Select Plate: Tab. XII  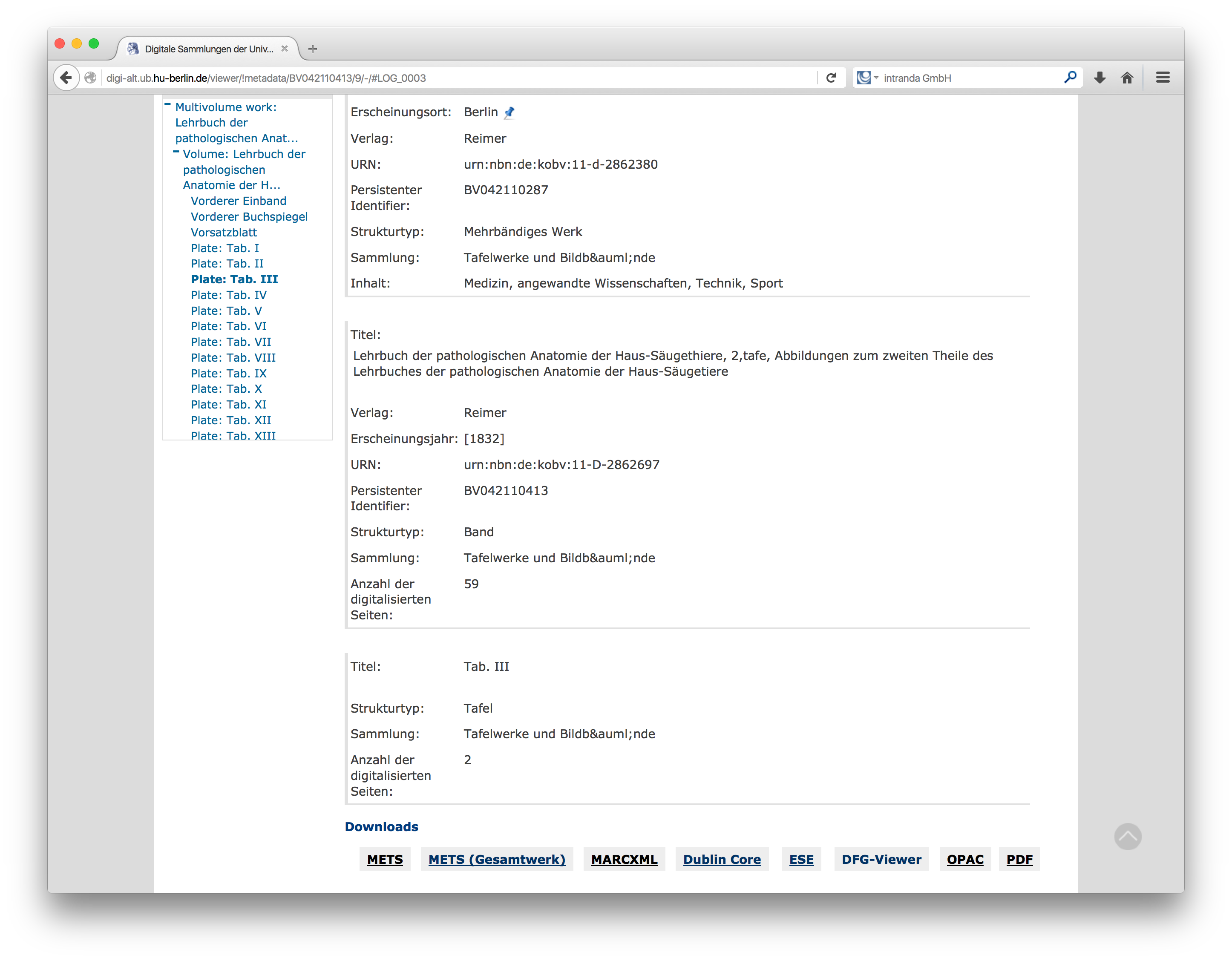pyautogui.click(x=231, y=421)
